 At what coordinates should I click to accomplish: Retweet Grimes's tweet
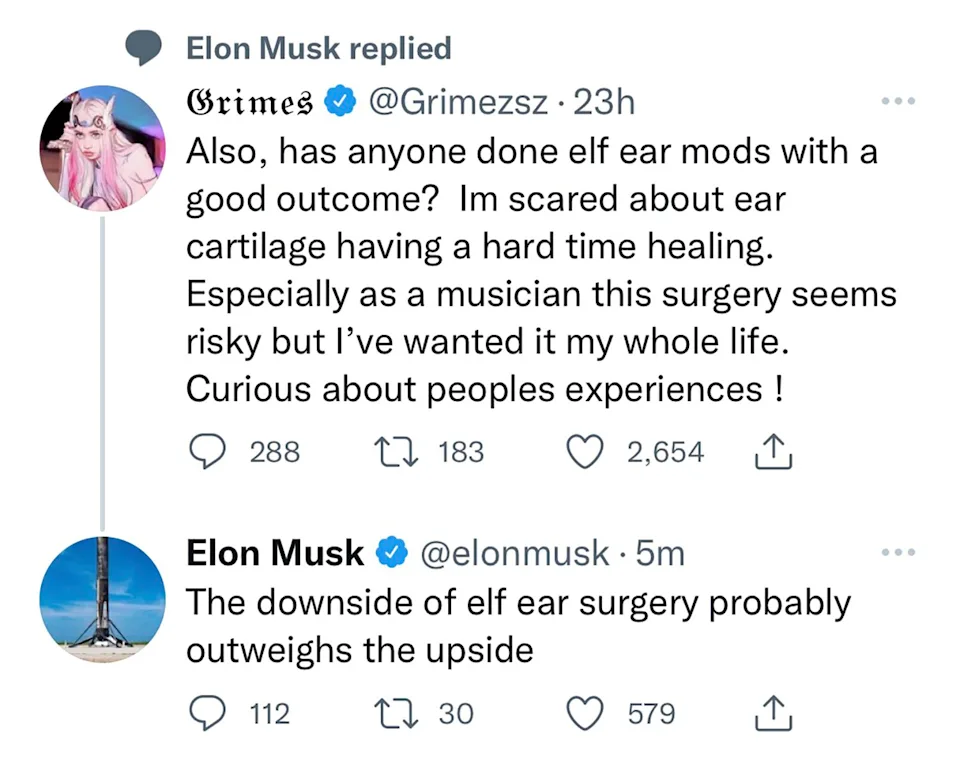coord(395,451)
